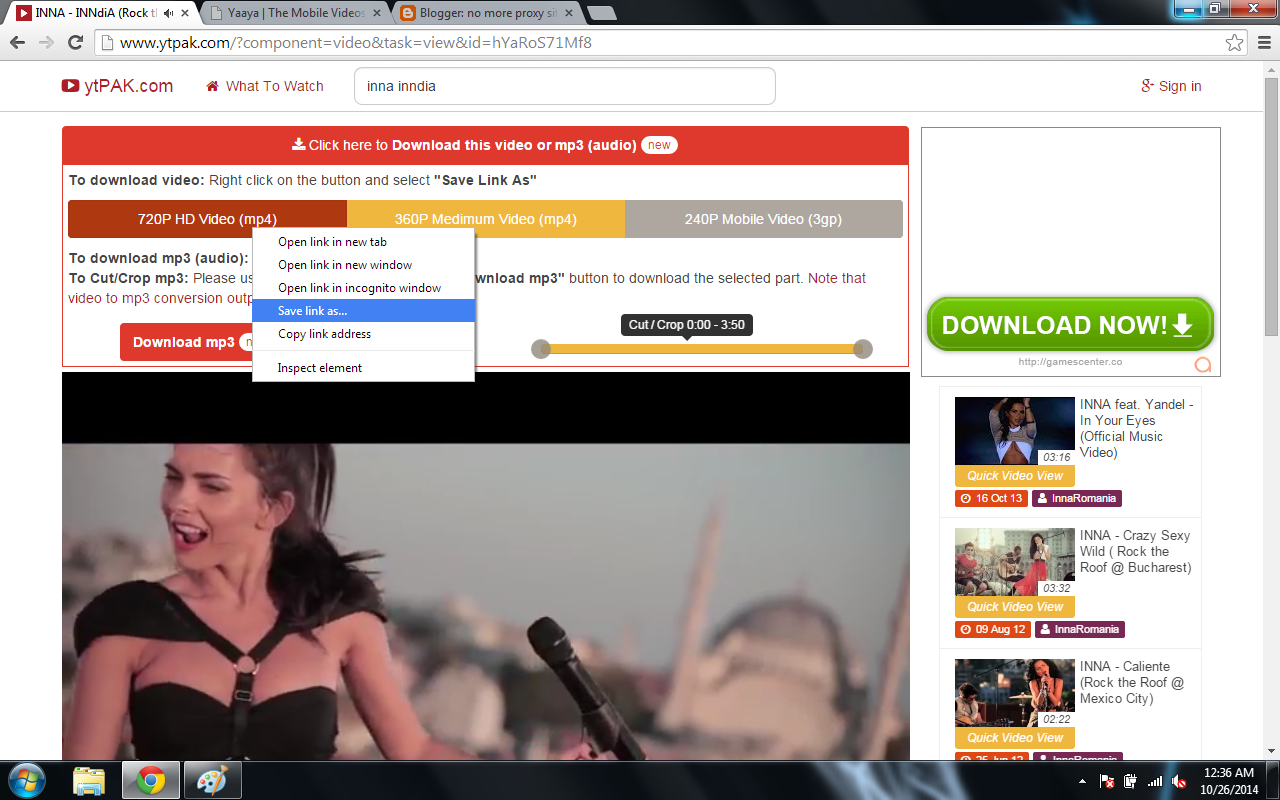Screen dimensions: 1280x800
Task: Open the network signal tray icon
Action: (1155, 781)
